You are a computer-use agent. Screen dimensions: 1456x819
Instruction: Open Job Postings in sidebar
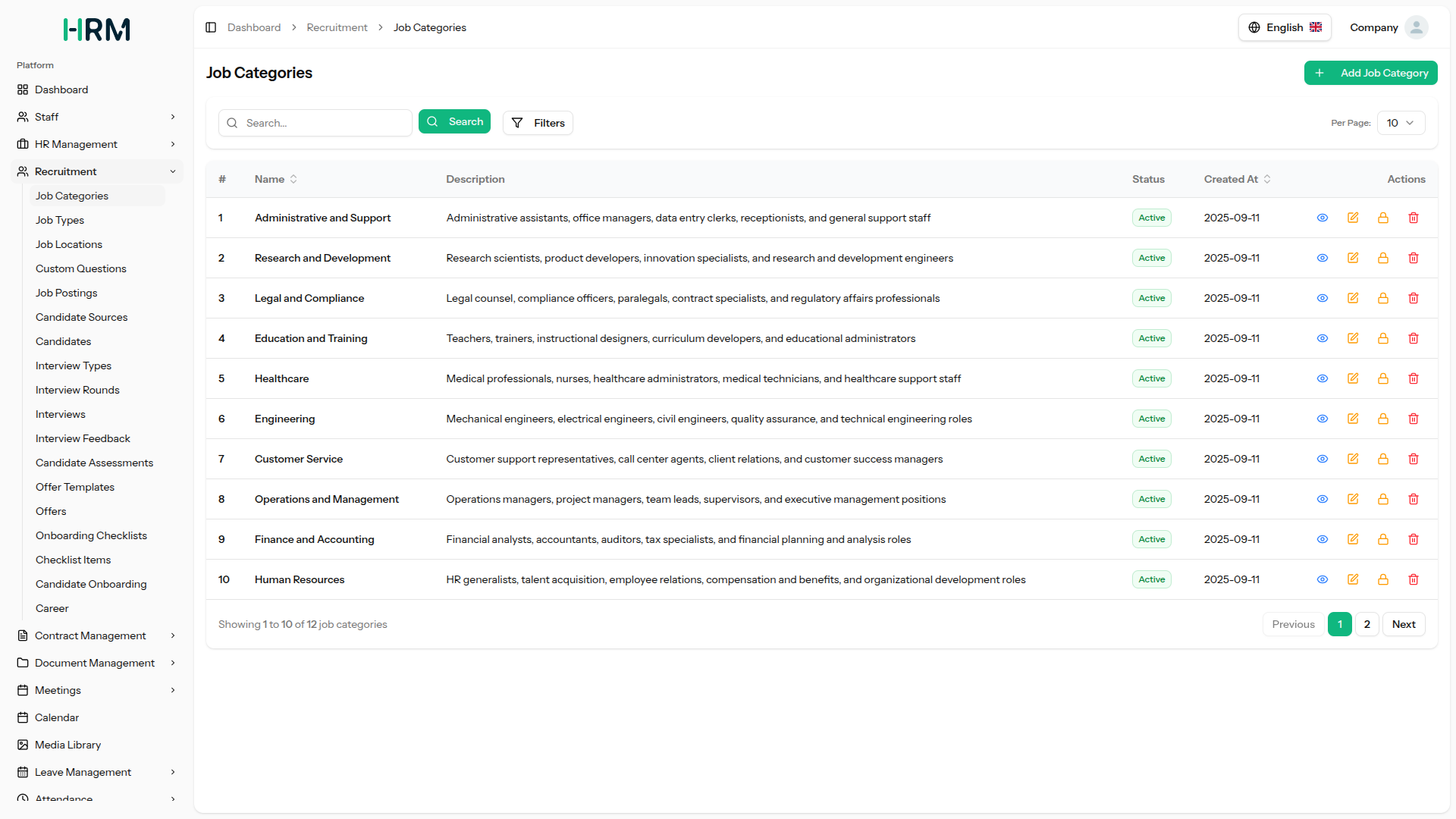point(67,293)
